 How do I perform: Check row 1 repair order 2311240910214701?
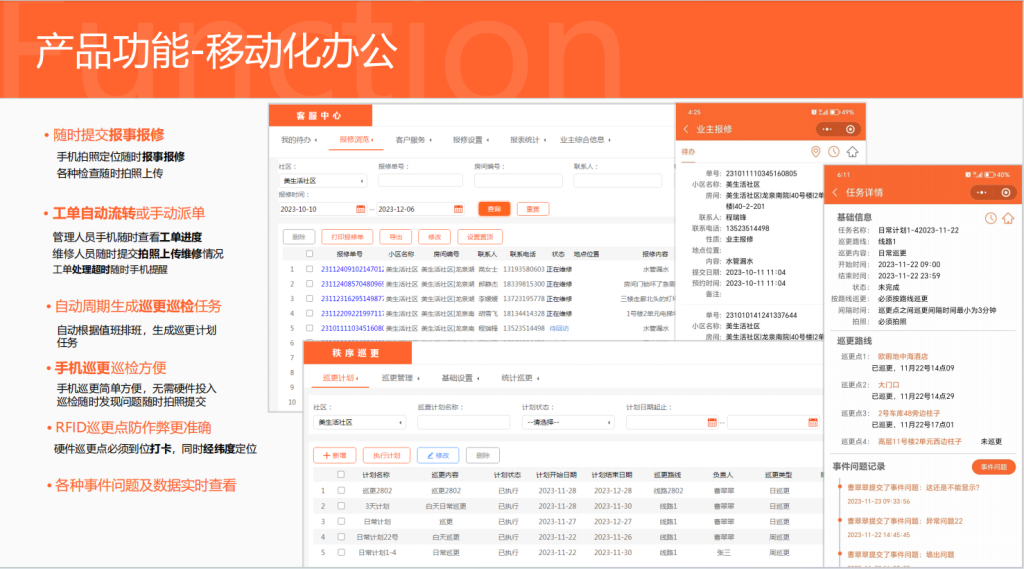click(310, 268)
